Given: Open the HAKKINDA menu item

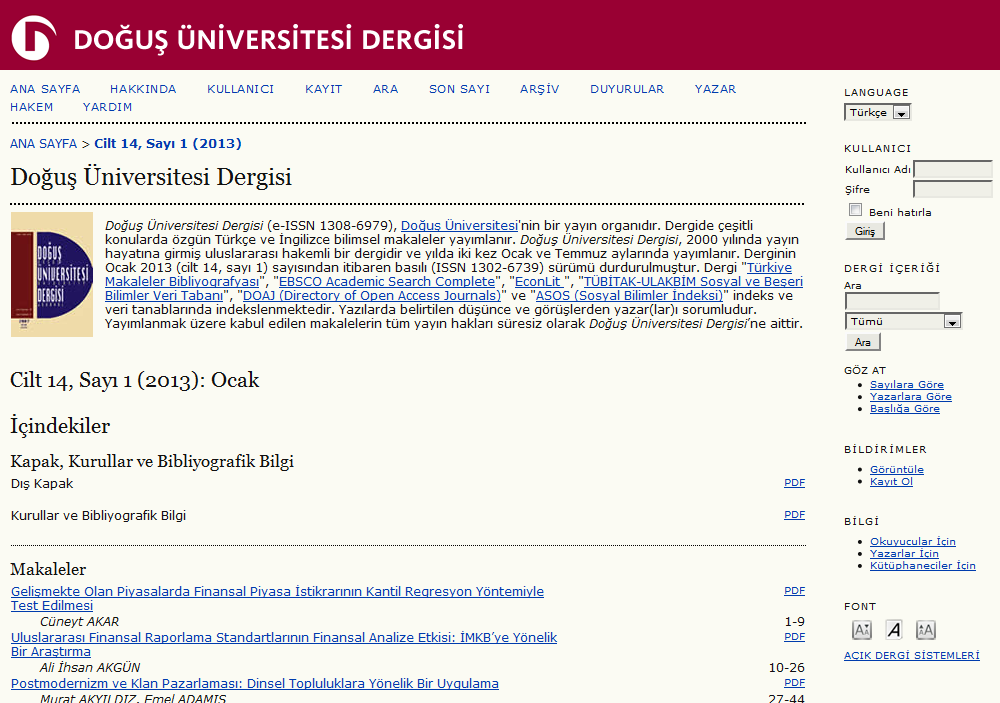Looking at the screenshot, I should click(143, 89).
